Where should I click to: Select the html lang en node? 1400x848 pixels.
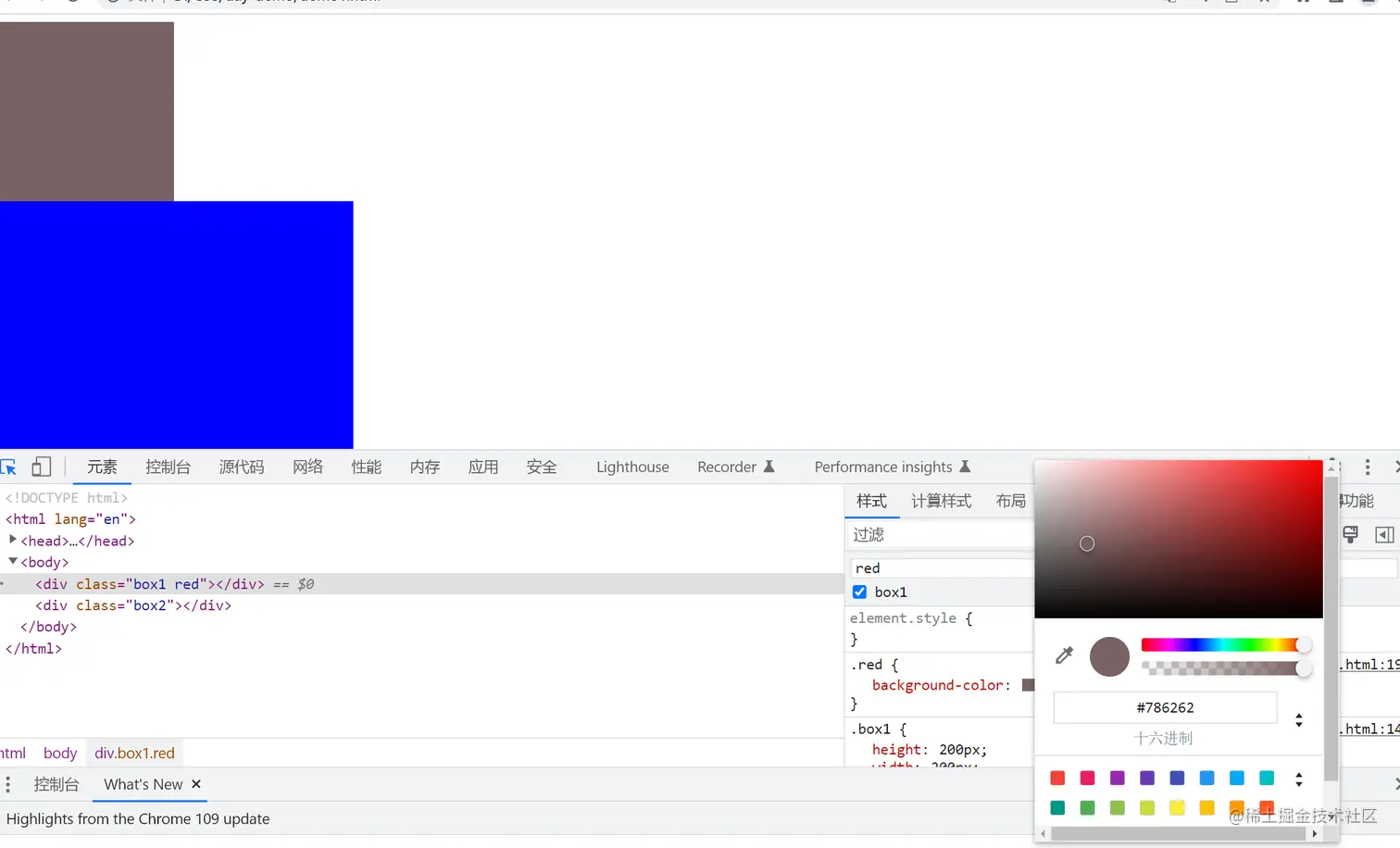click(70, 519)
